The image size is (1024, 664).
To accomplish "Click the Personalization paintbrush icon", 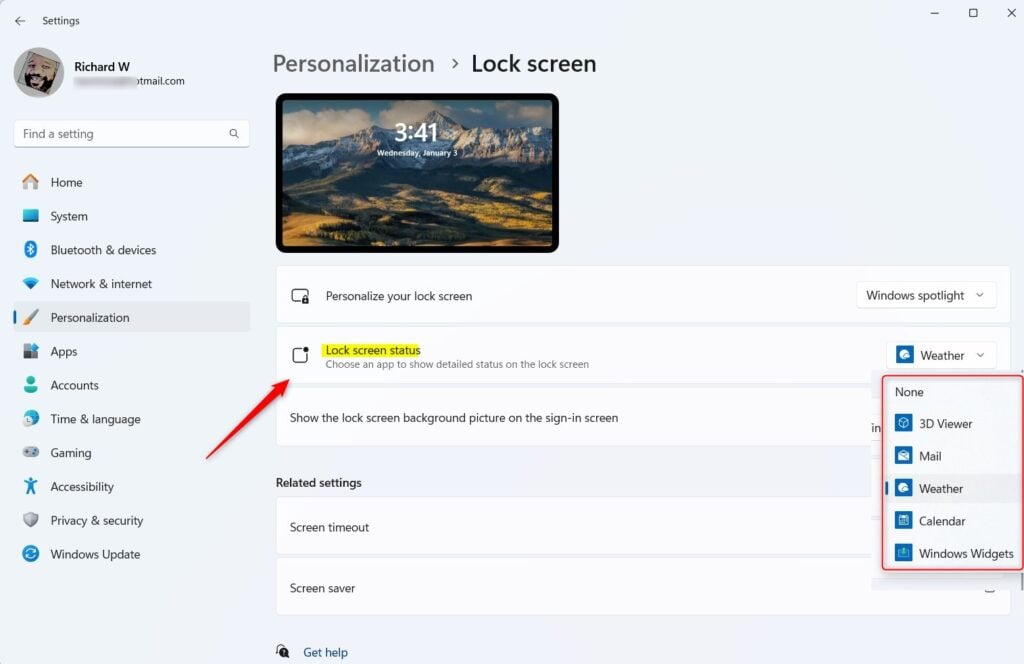I will click(x=31, y=317).
